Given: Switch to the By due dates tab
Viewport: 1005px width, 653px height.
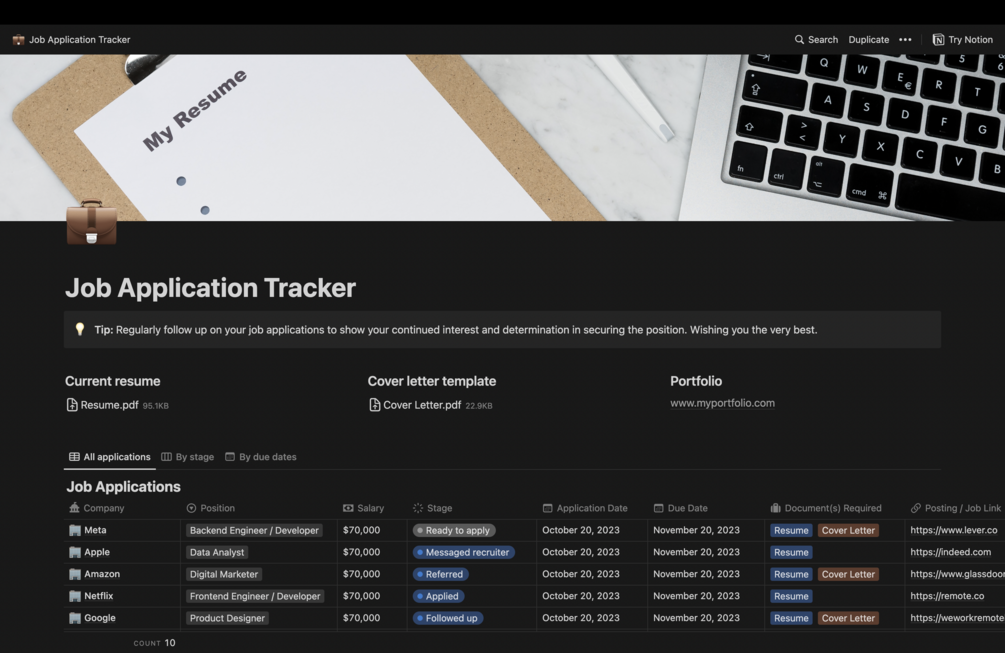Looking at the screenshot, I should [x=260, y=457].
